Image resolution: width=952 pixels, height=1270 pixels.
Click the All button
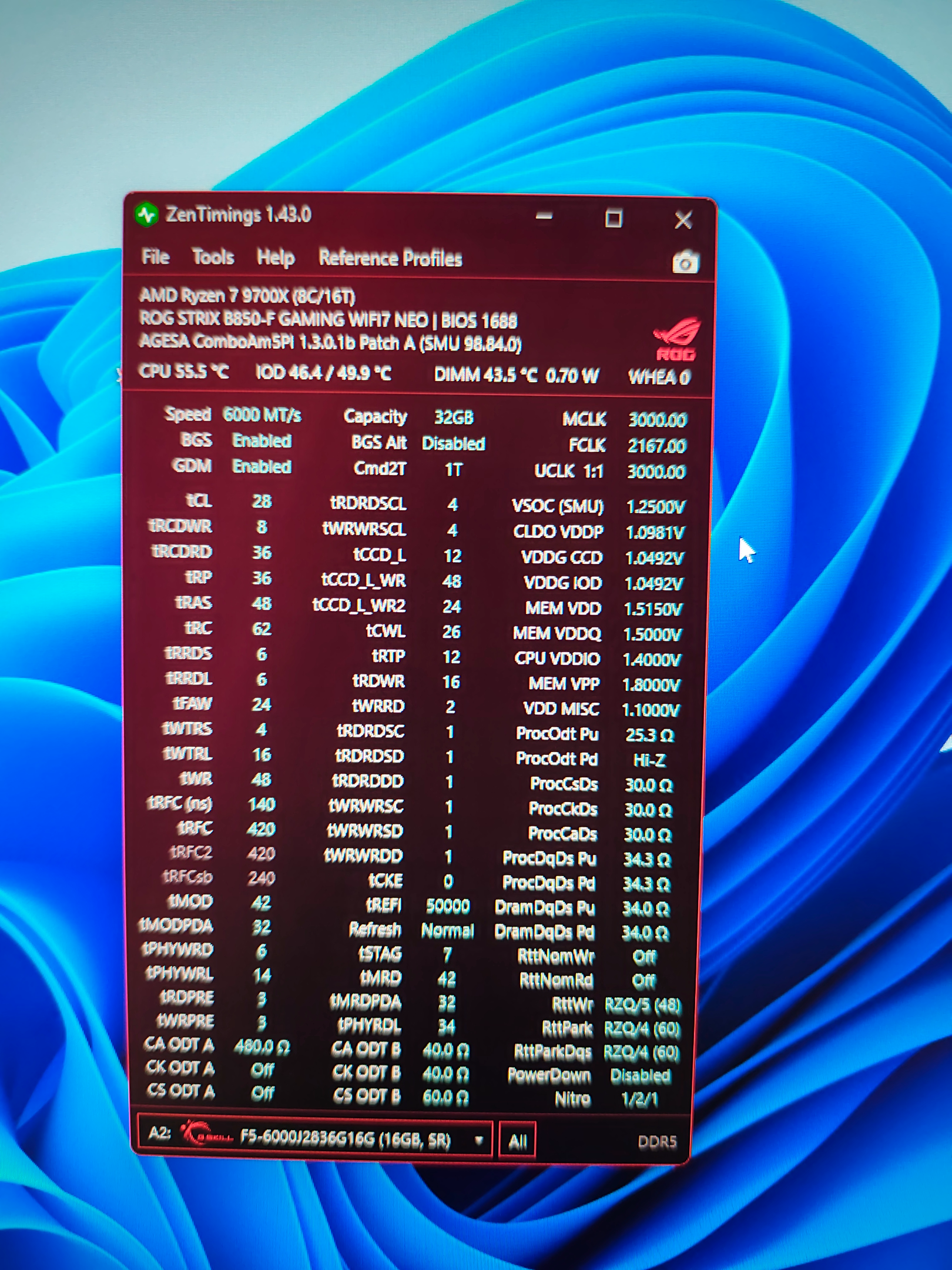point(517,1141)
